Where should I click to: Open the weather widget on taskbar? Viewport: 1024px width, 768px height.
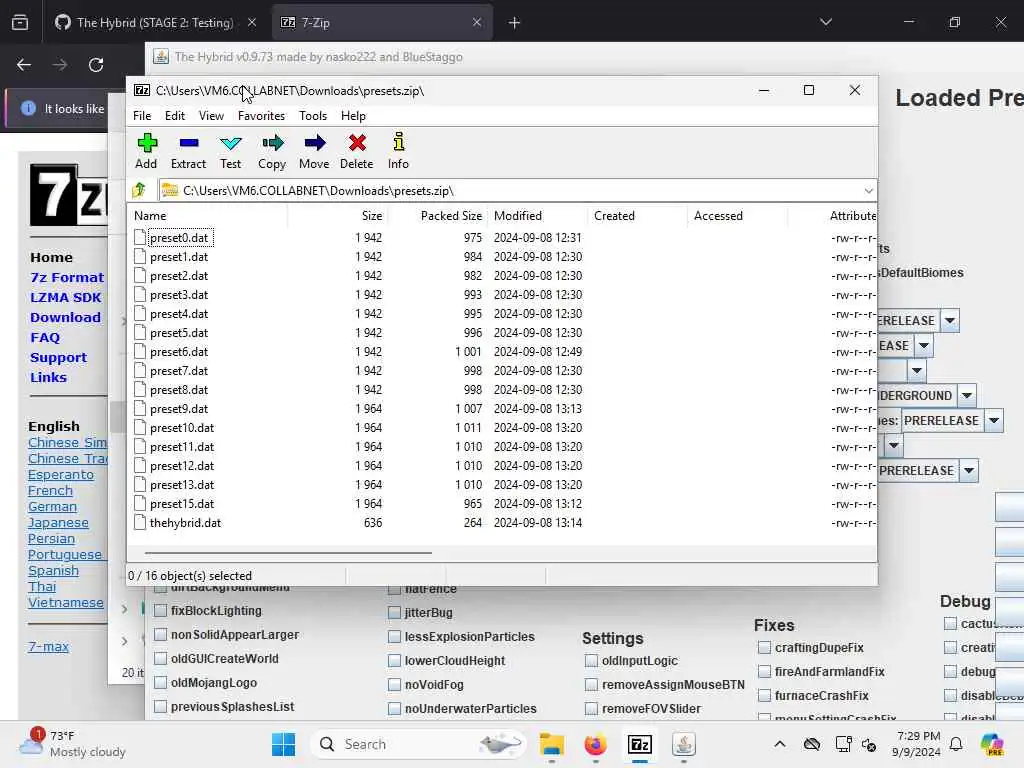pyautogui.click(x=72, y=743)
